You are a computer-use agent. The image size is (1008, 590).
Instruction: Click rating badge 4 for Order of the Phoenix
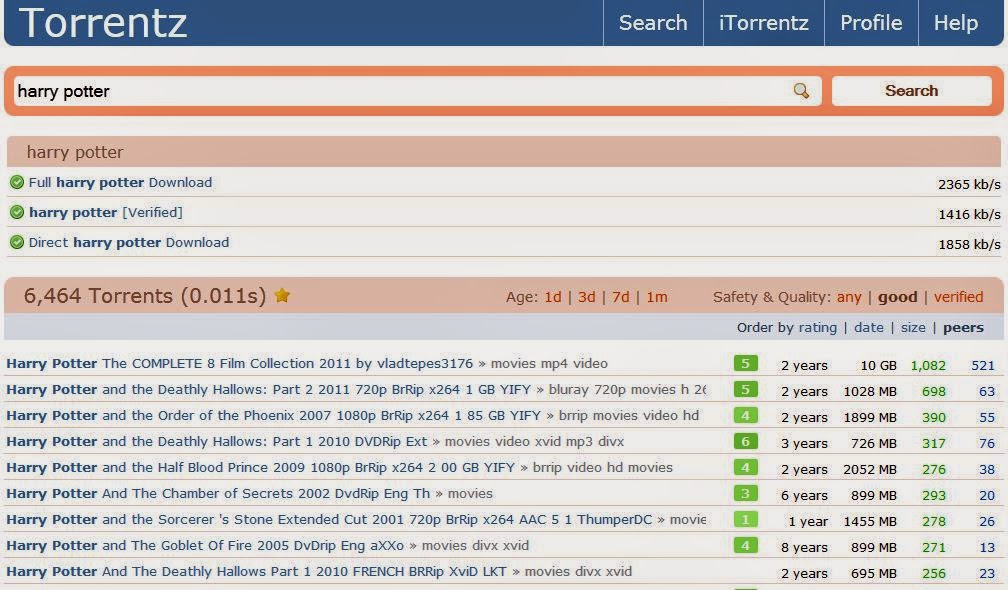click(x=746, y=415)
